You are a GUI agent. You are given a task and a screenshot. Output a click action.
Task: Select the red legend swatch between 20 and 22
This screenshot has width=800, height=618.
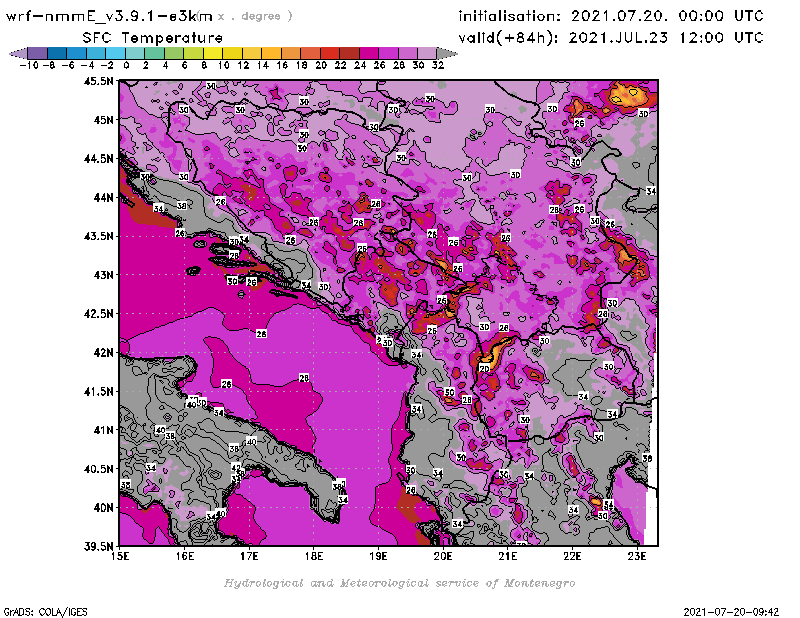[330, 53]
